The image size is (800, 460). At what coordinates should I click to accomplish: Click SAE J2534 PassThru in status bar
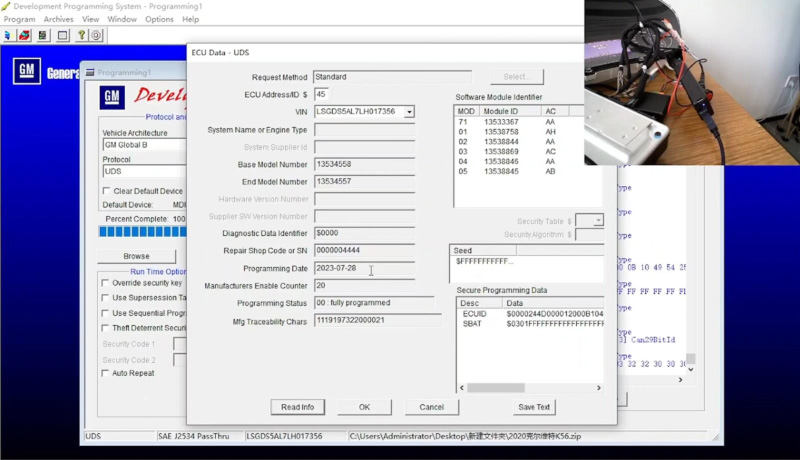194,437
